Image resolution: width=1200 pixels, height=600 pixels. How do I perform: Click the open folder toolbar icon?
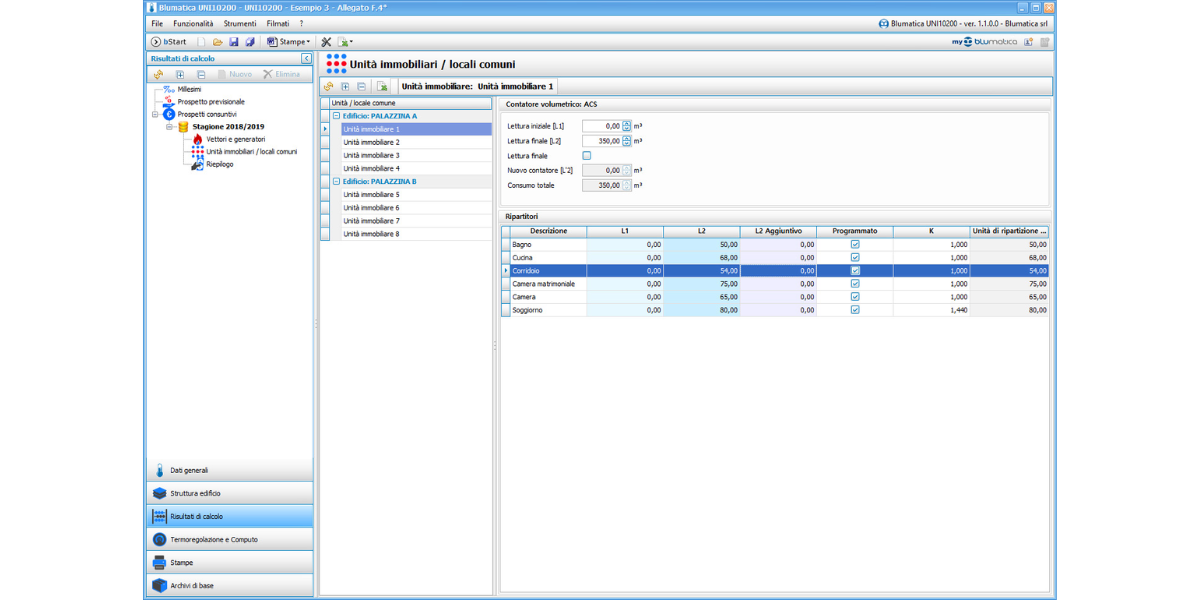tap(217, 42)
